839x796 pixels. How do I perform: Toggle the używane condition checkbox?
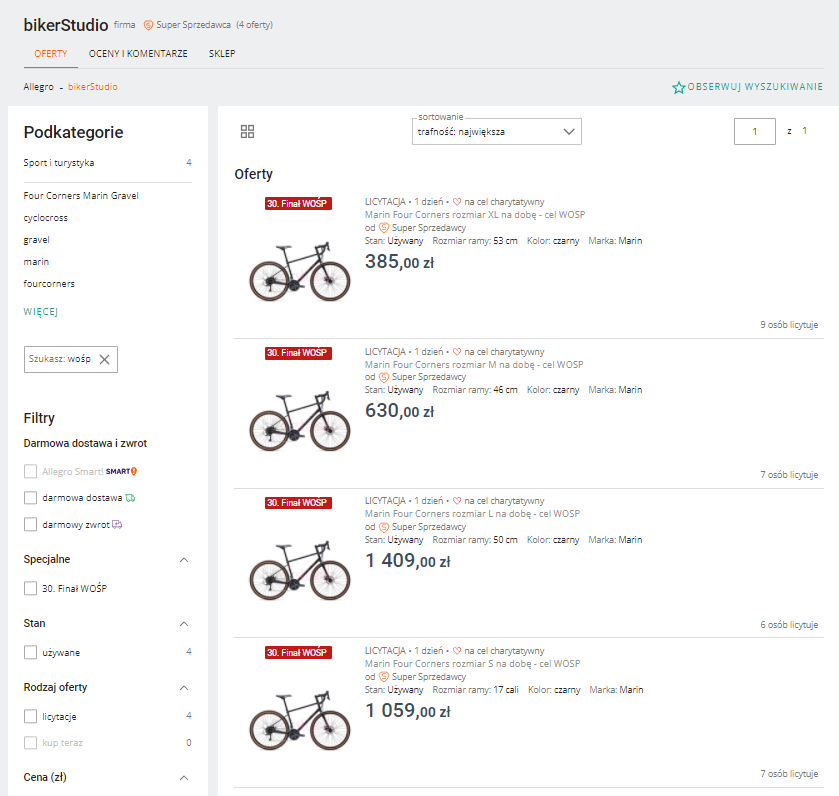coord(31,652)
